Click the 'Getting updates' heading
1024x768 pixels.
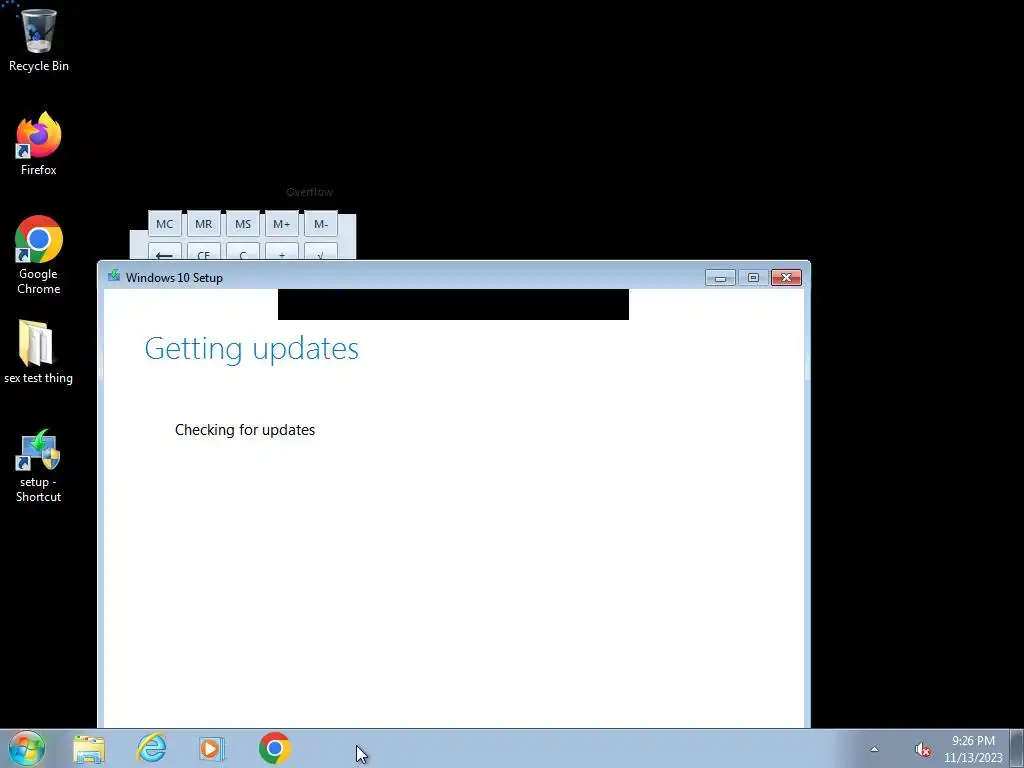point(251,348)
